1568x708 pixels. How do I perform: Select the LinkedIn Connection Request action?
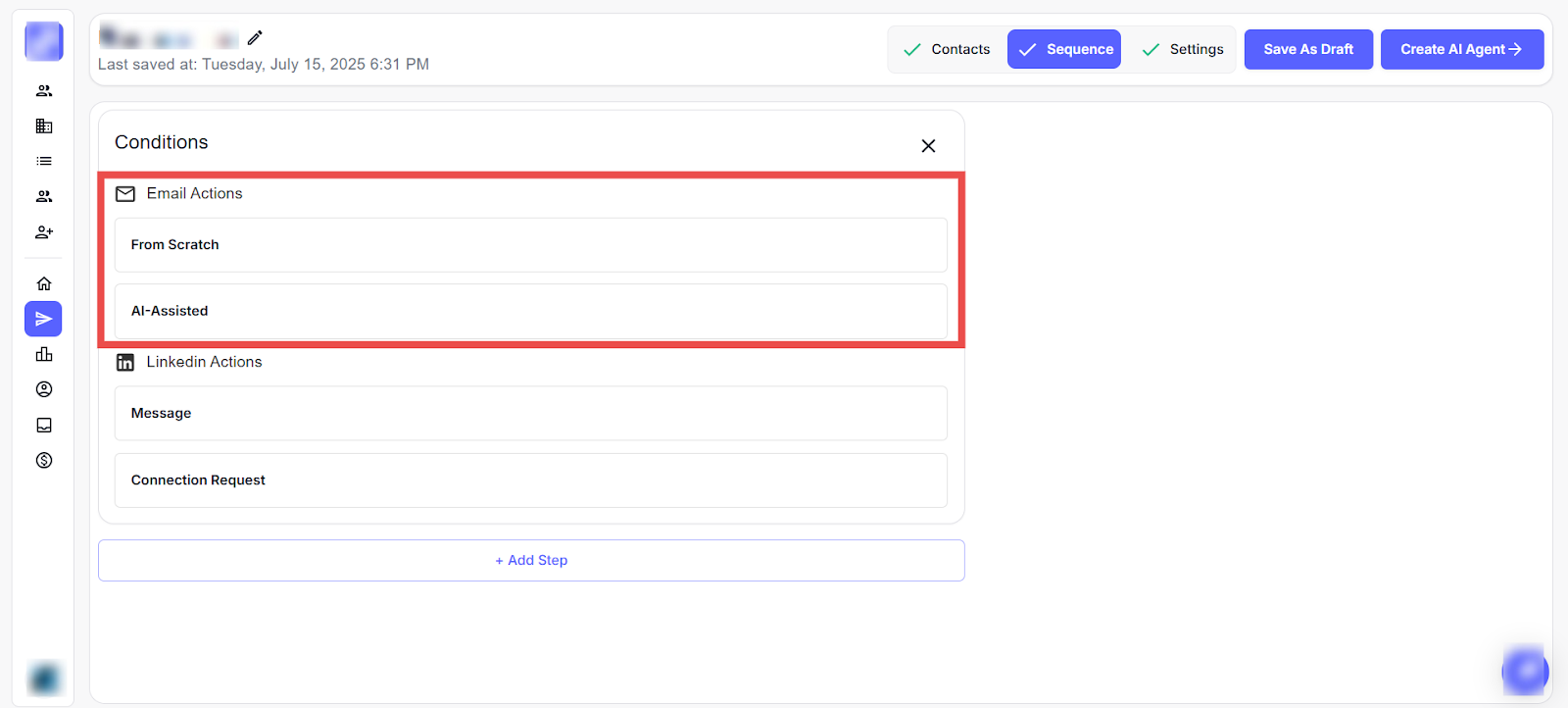click(x=530, y=480)
